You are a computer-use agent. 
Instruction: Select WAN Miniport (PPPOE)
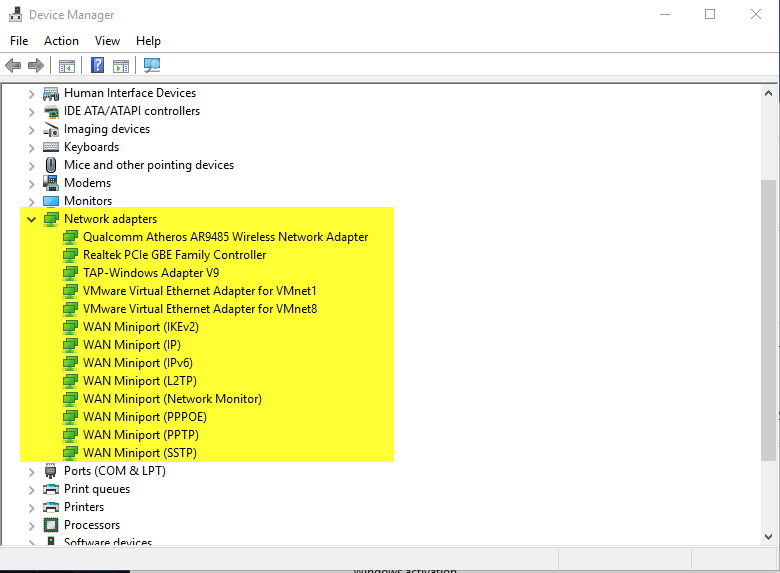coord(145,417)
